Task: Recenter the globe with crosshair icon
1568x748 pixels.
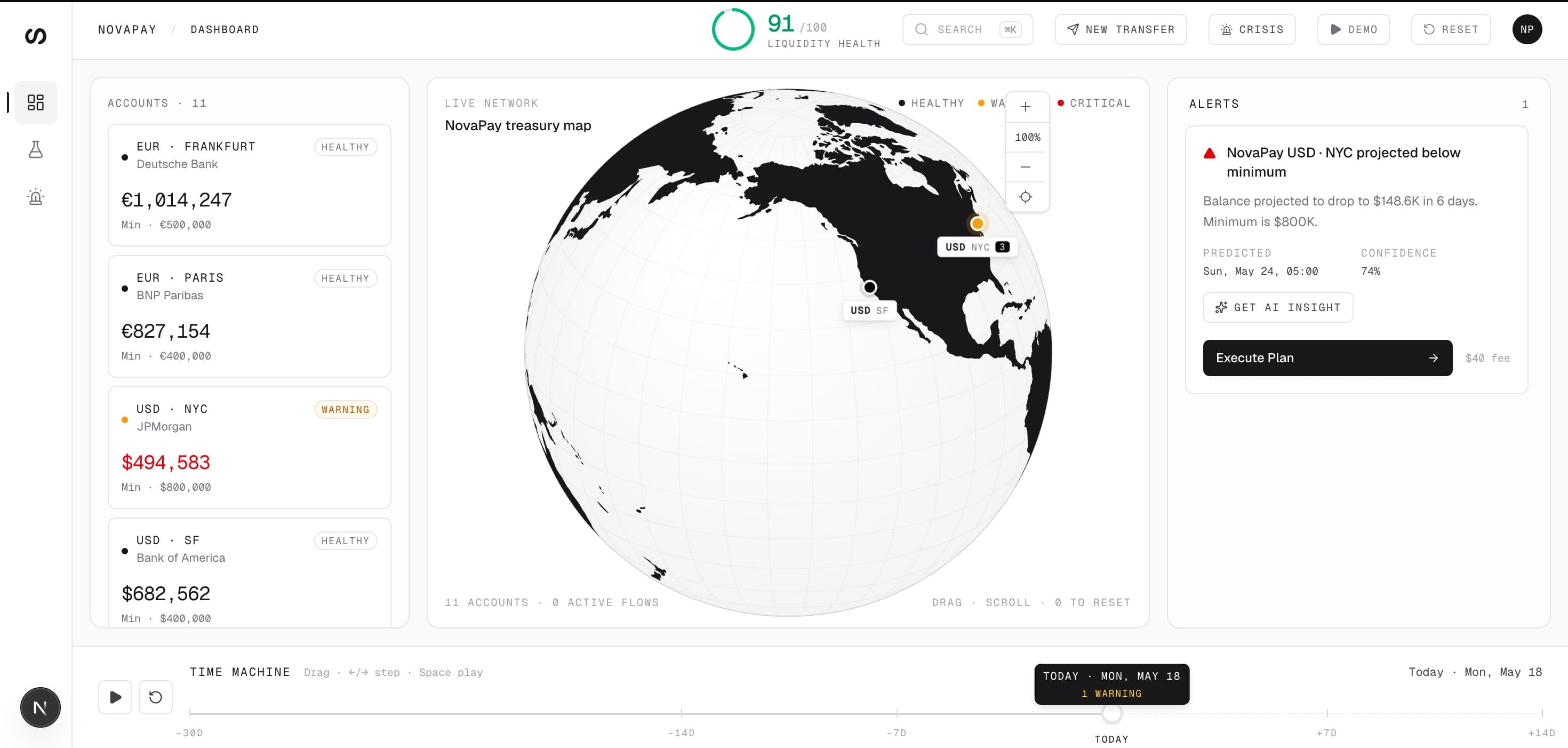Action: tap(1026, 197)
